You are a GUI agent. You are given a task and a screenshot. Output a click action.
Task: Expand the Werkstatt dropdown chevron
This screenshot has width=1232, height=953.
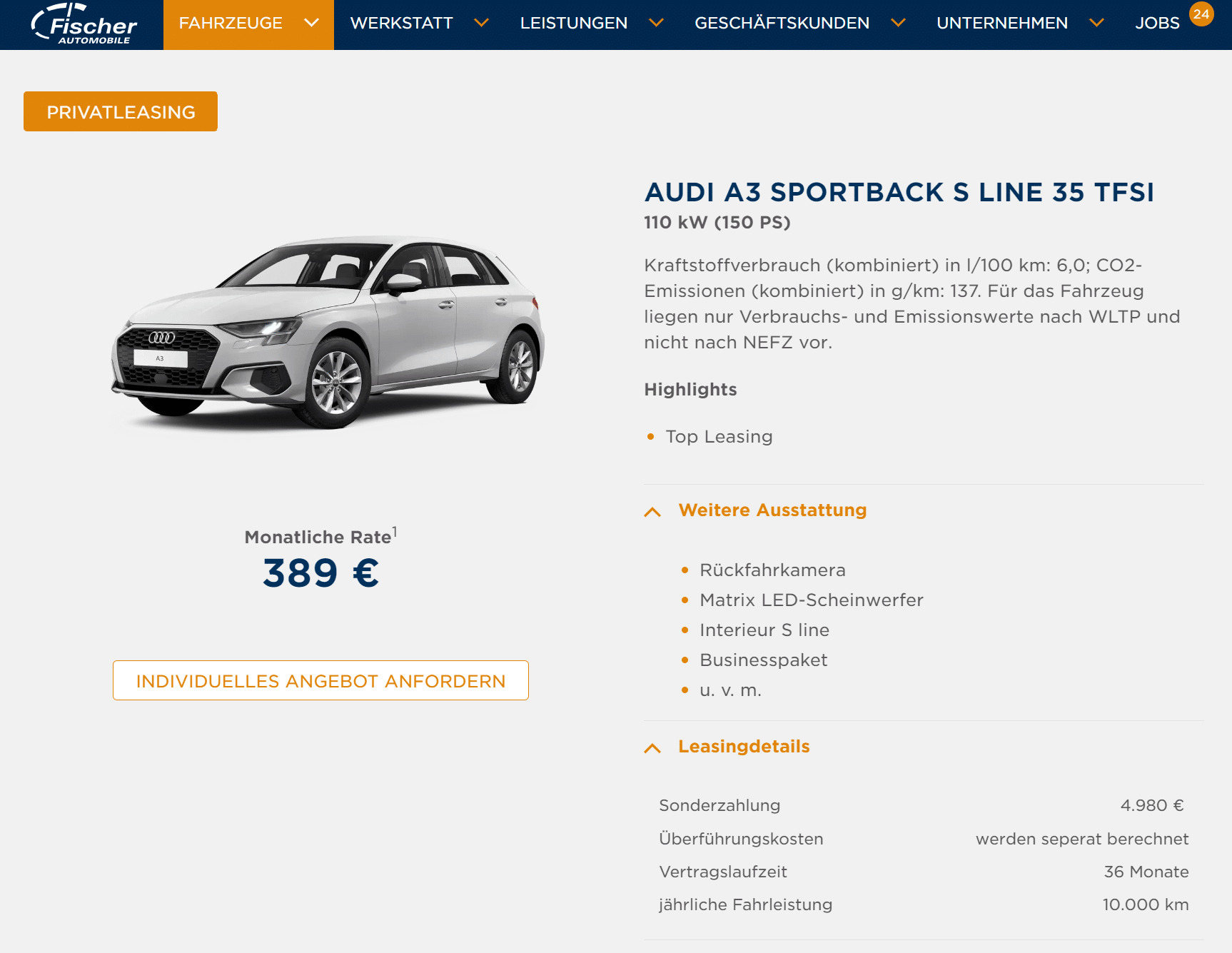482,23
